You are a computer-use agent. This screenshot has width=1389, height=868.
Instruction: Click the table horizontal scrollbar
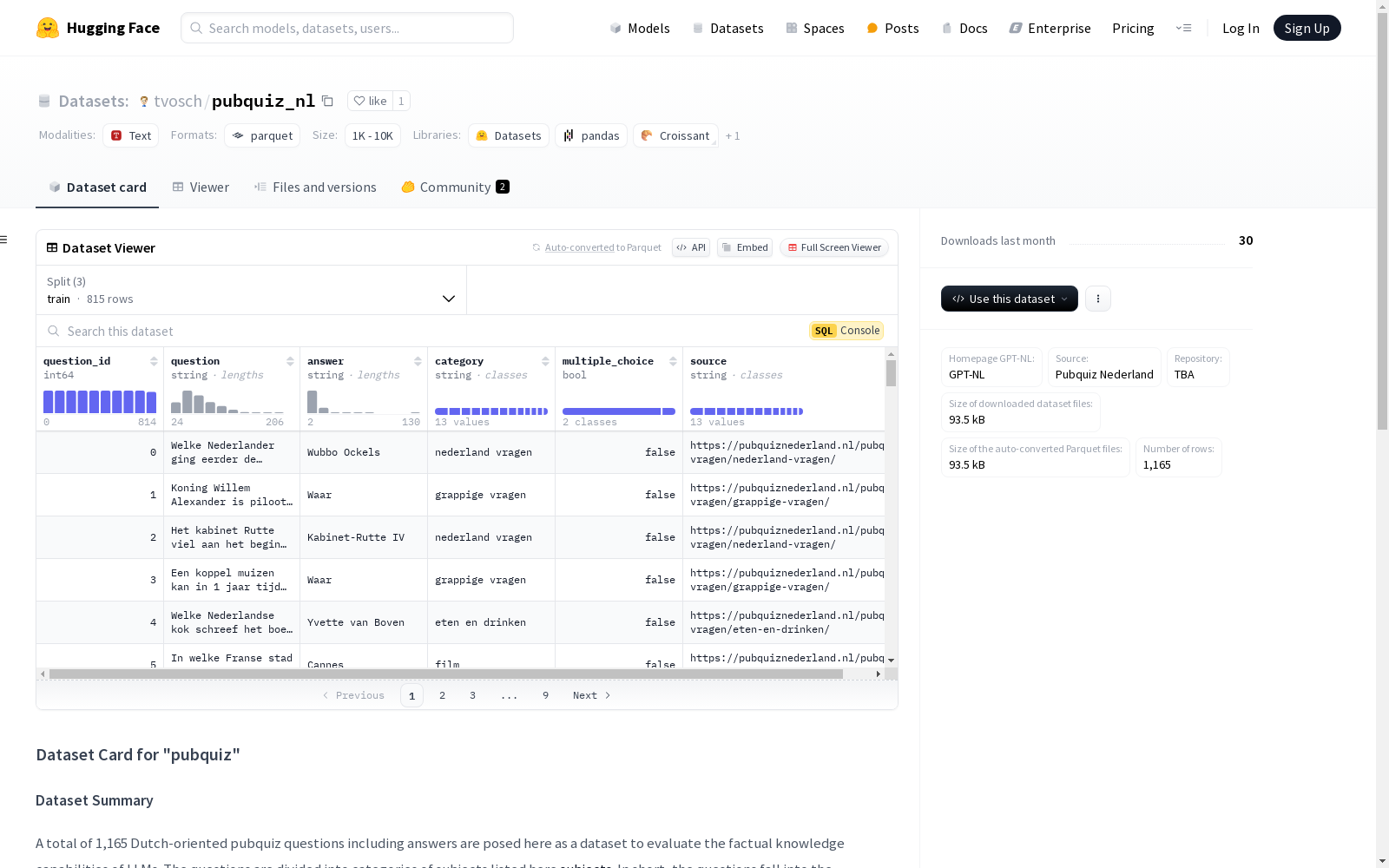pyautogui.click(x=446, y=674)
